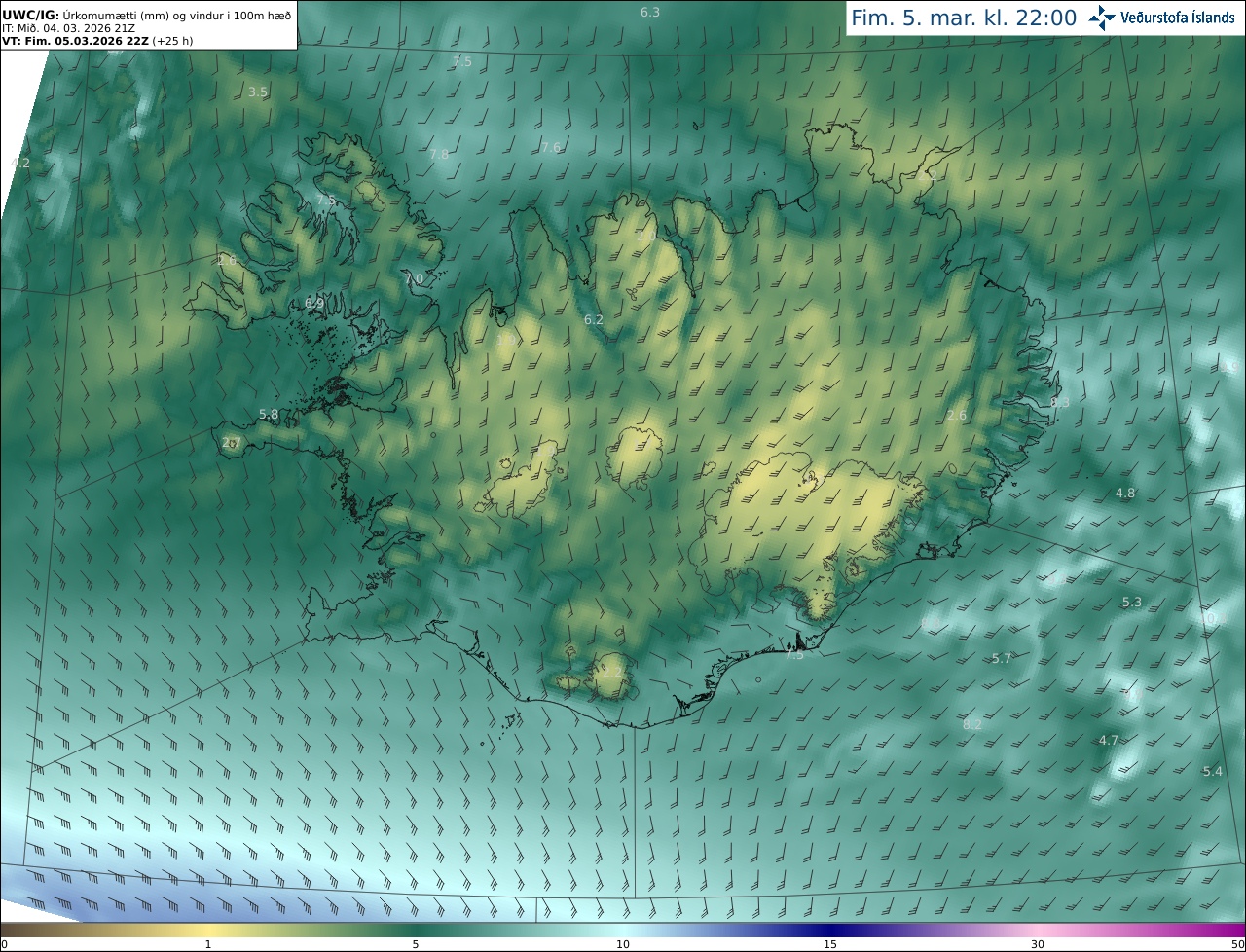Click the 6.3 value at the top edge

[650, 12]
